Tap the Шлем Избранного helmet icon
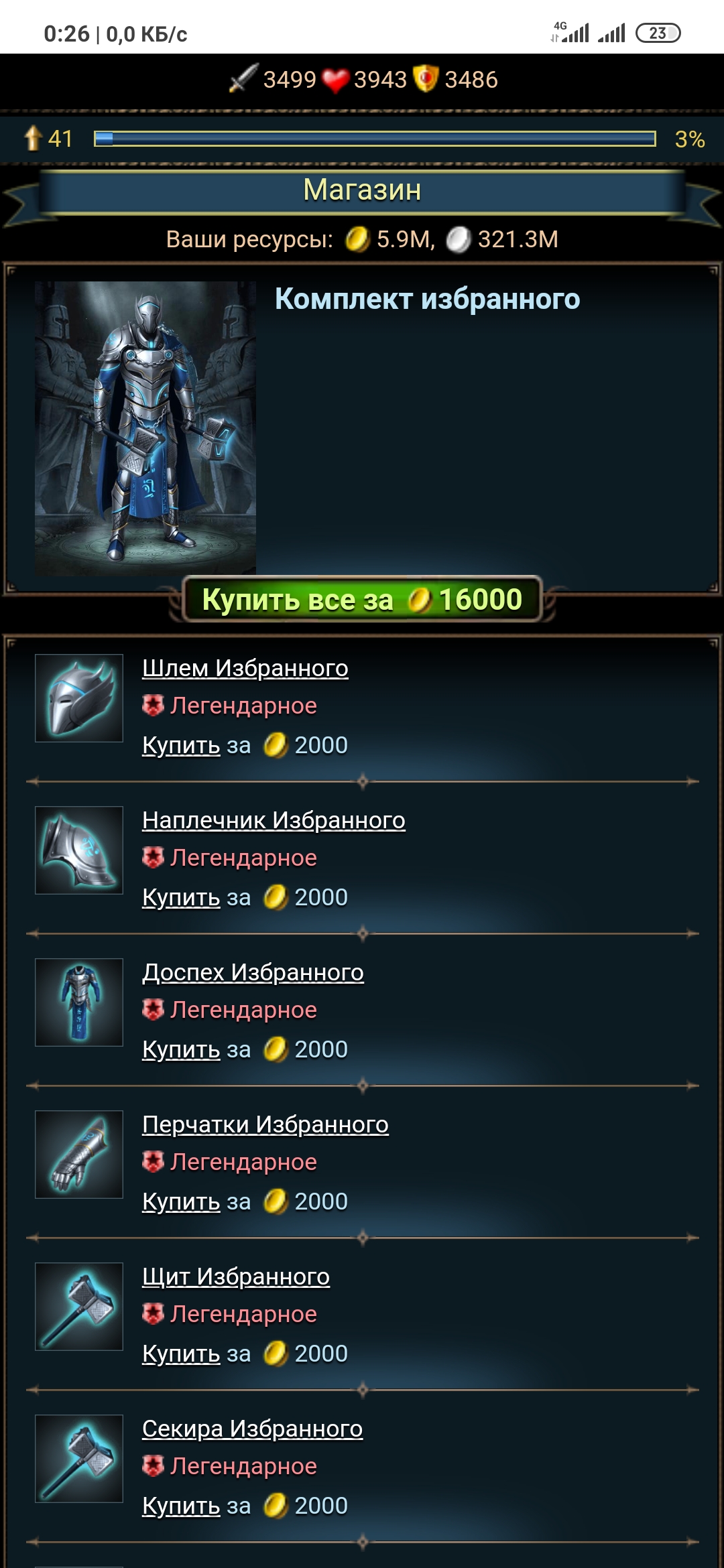 click(x=79, y=698)
